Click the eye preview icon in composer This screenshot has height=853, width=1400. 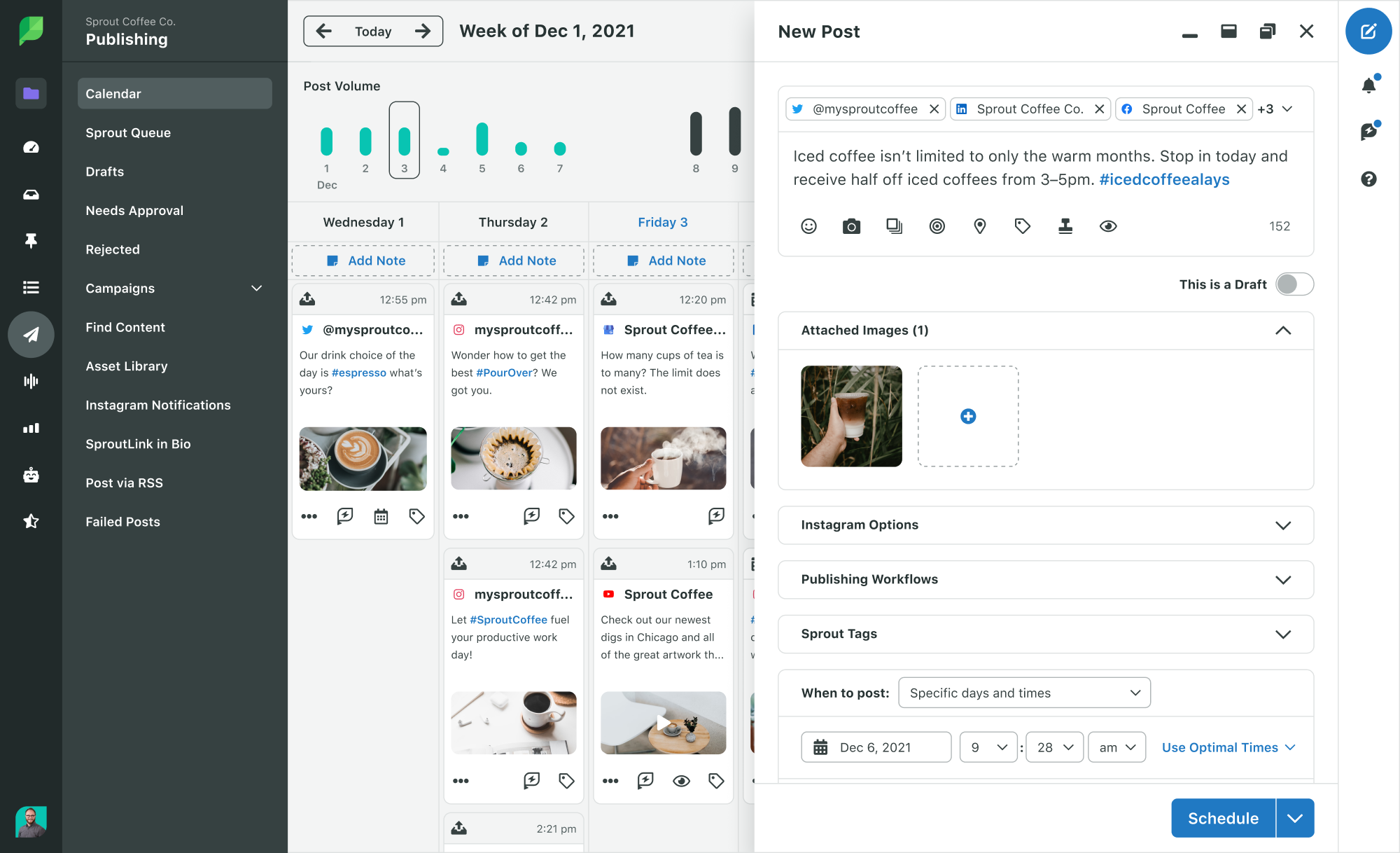click(1108, 225)
